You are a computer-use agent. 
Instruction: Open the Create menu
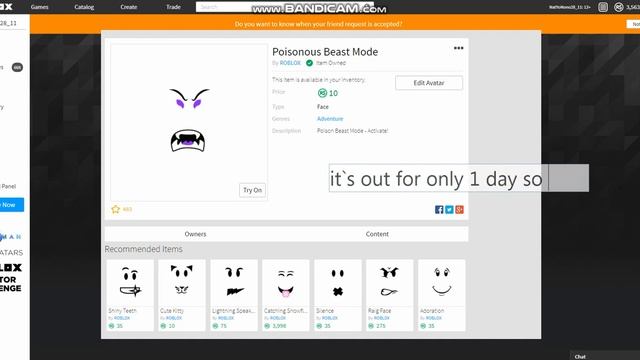point(129,7)
